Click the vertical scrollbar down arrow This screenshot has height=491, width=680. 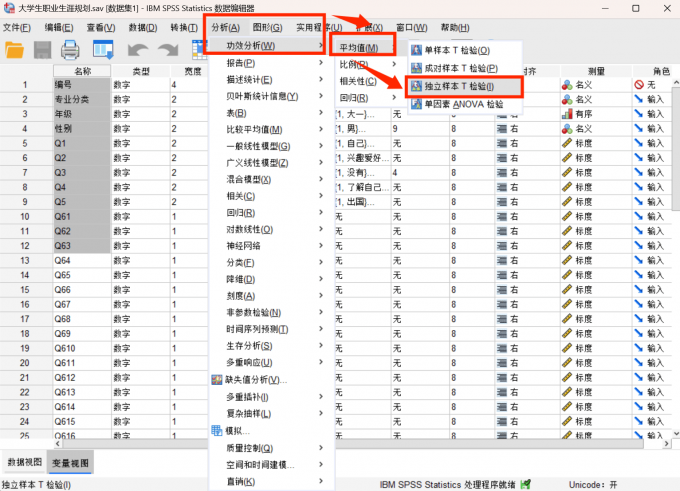(x=676, y=433)
